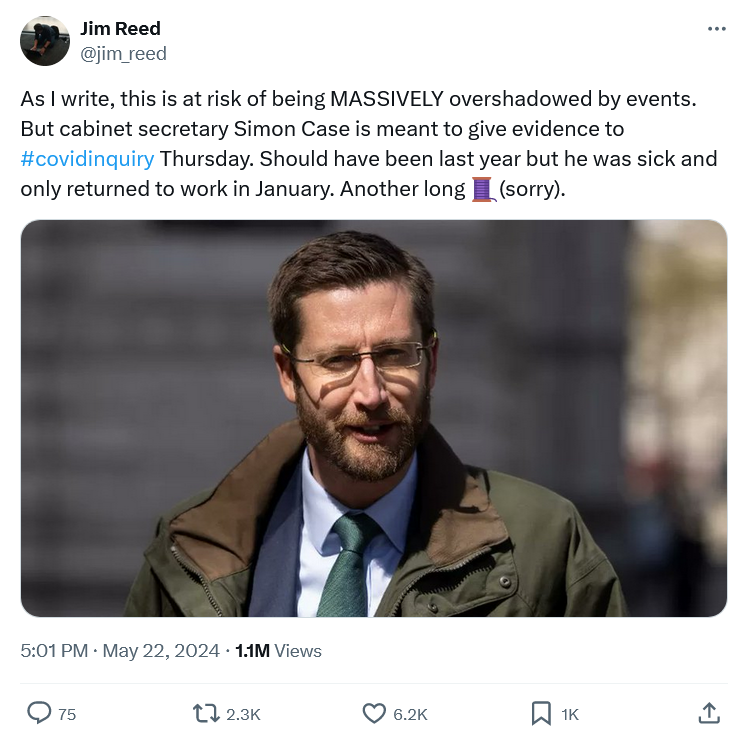Click the 1.1M Views label
The image size is (748, 742).
click(x=278, y=651)
